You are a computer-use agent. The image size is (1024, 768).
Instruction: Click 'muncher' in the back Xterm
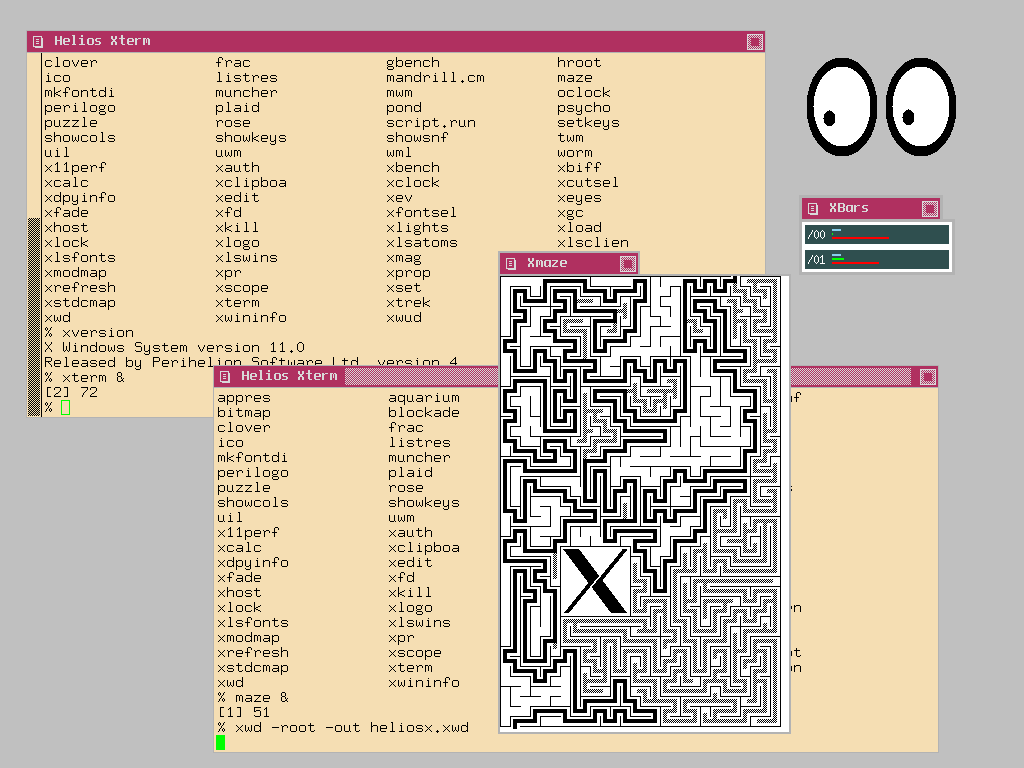246,93
